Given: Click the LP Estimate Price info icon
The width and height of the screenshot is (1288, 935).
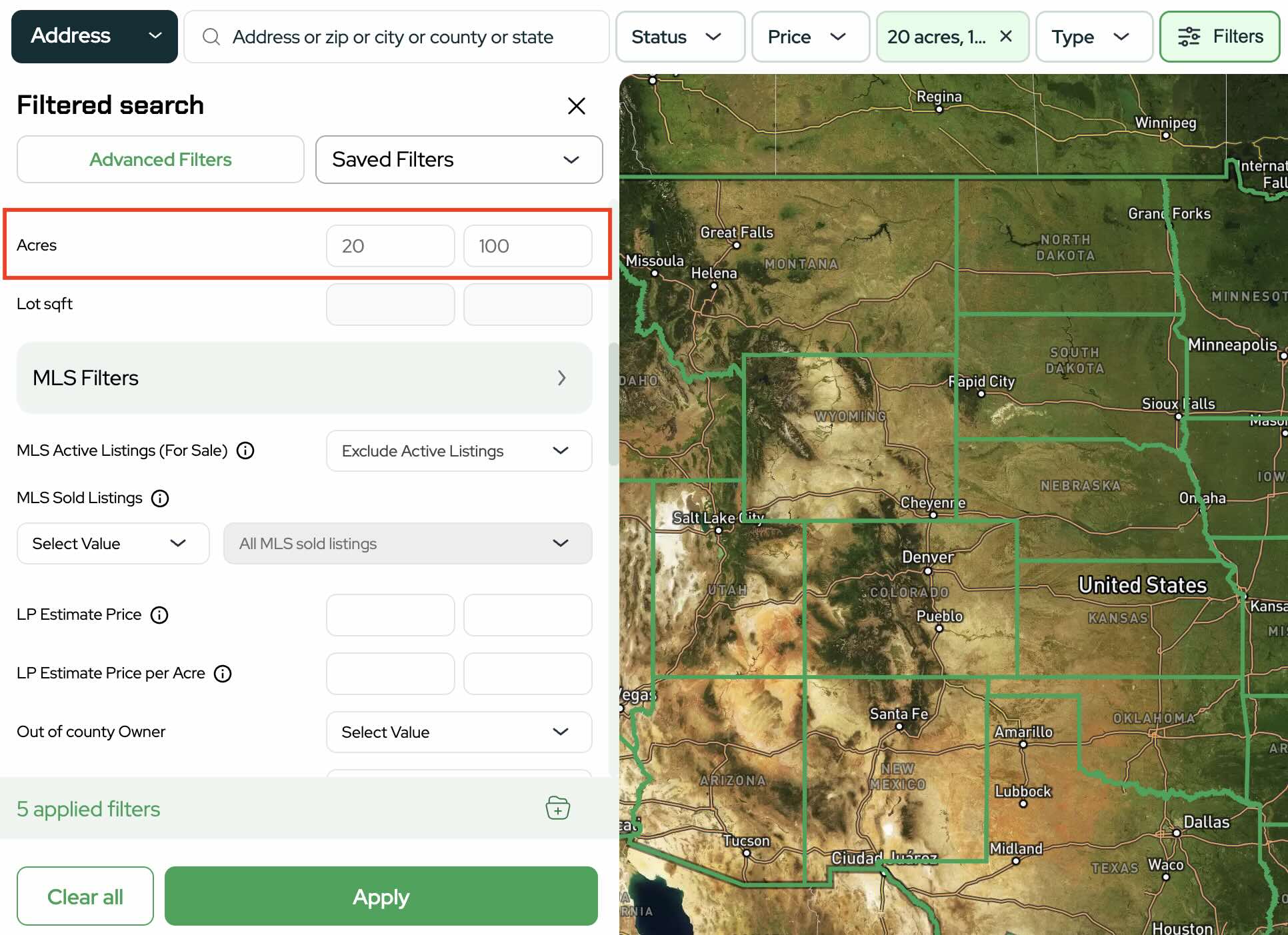Looking at the screenshot, I should pos(159,614).
